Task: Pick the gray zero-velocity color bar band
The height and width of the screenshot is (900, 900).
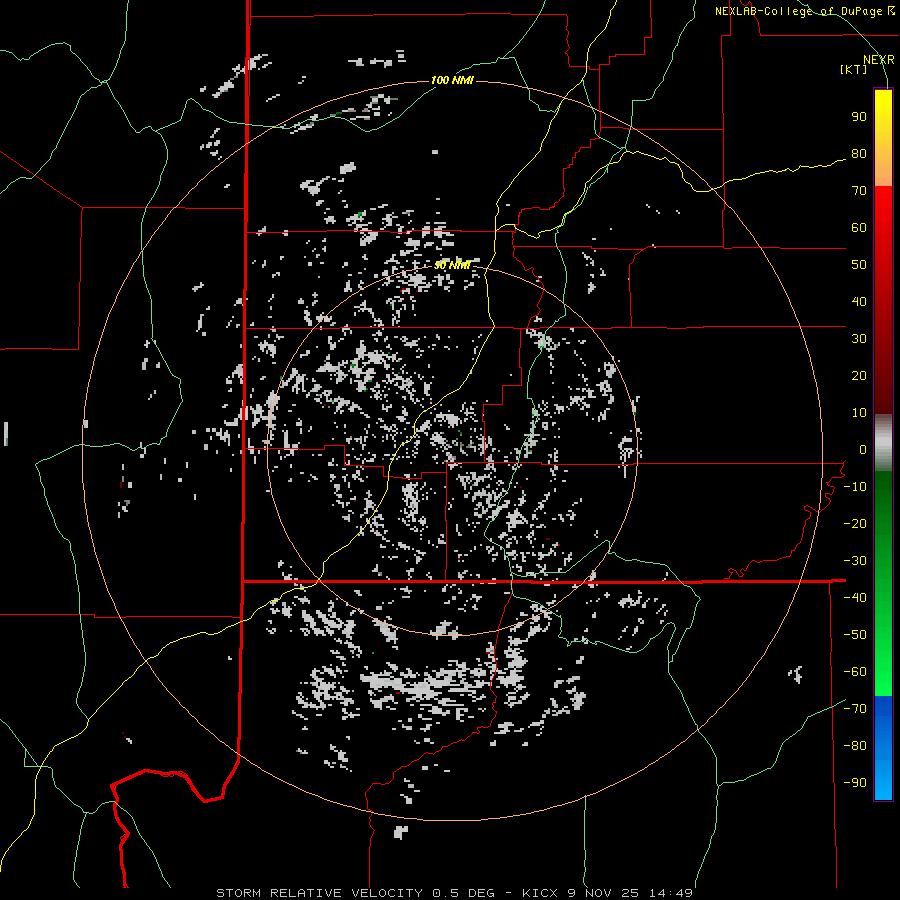Action: pyautogui.click(x=883, y=443)
